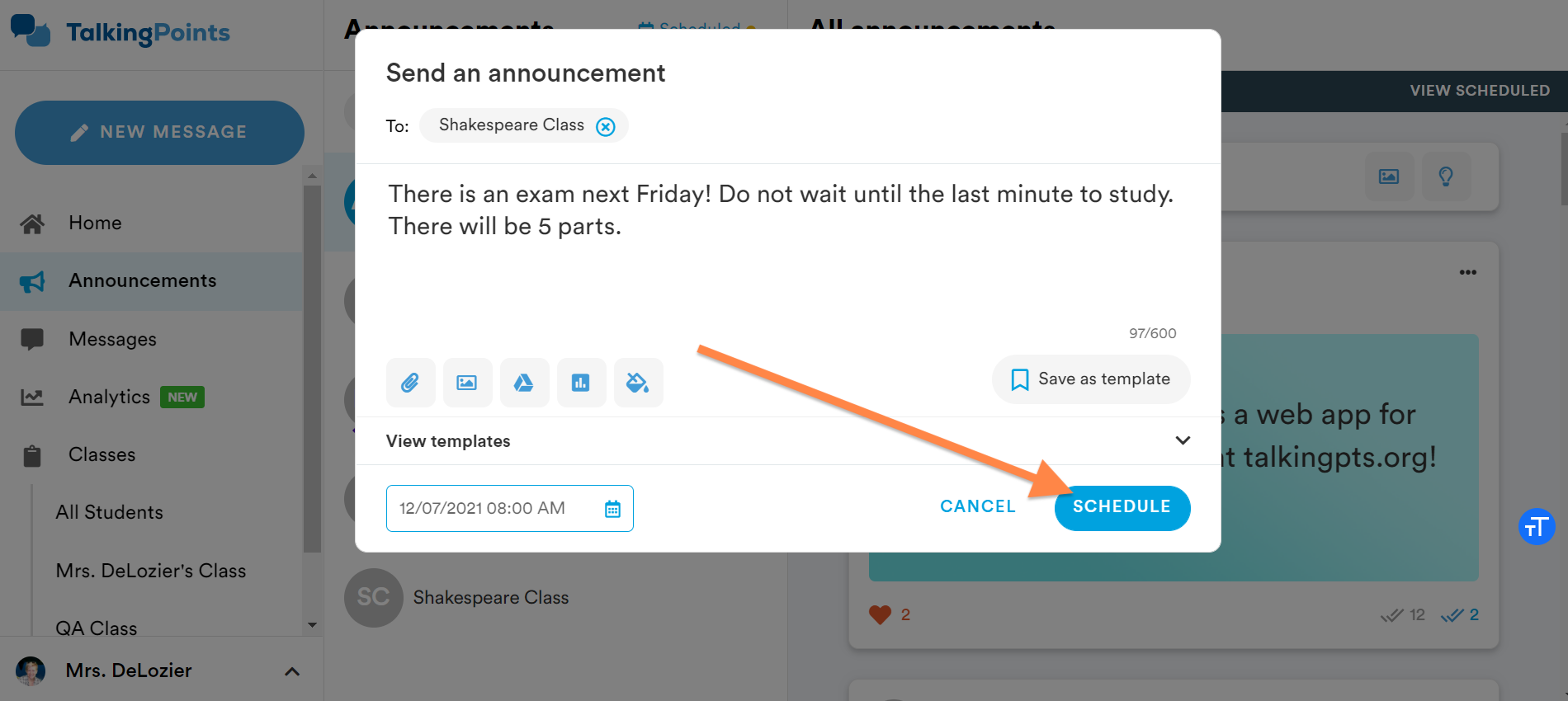Viewport: 1568px width, 701px height.
Task: Open the calendar date picker icon
Action: [x=612, y=509]
